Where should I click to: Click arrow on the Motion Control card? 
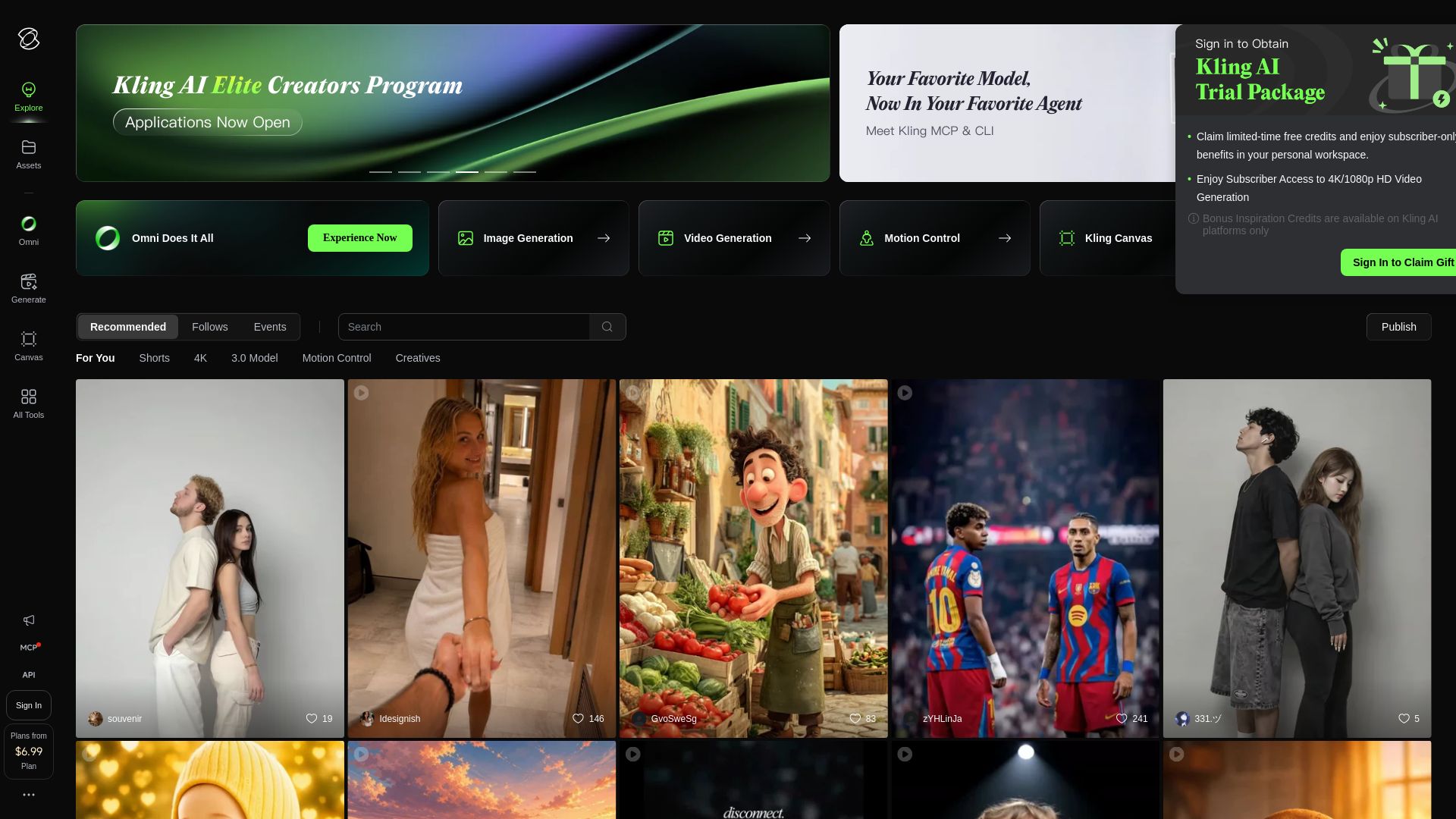click(1005, 238)
